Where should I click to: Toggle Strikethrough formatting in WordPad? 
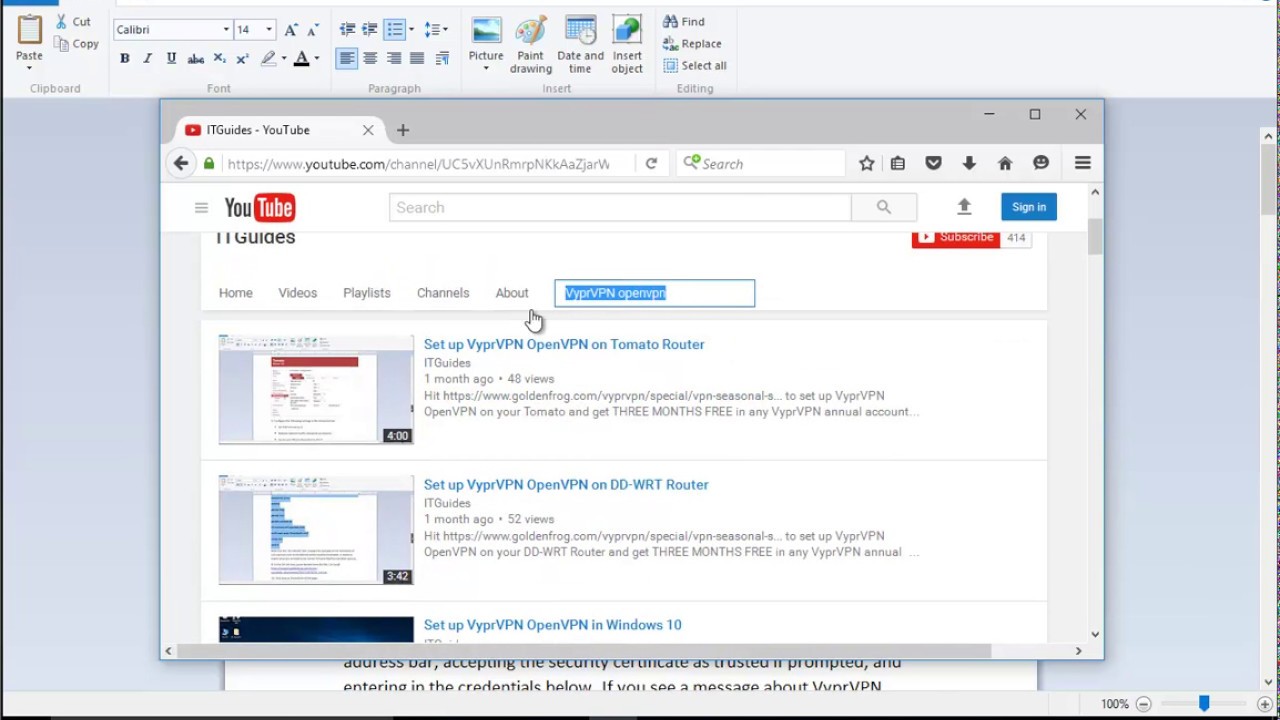point(196,59)
